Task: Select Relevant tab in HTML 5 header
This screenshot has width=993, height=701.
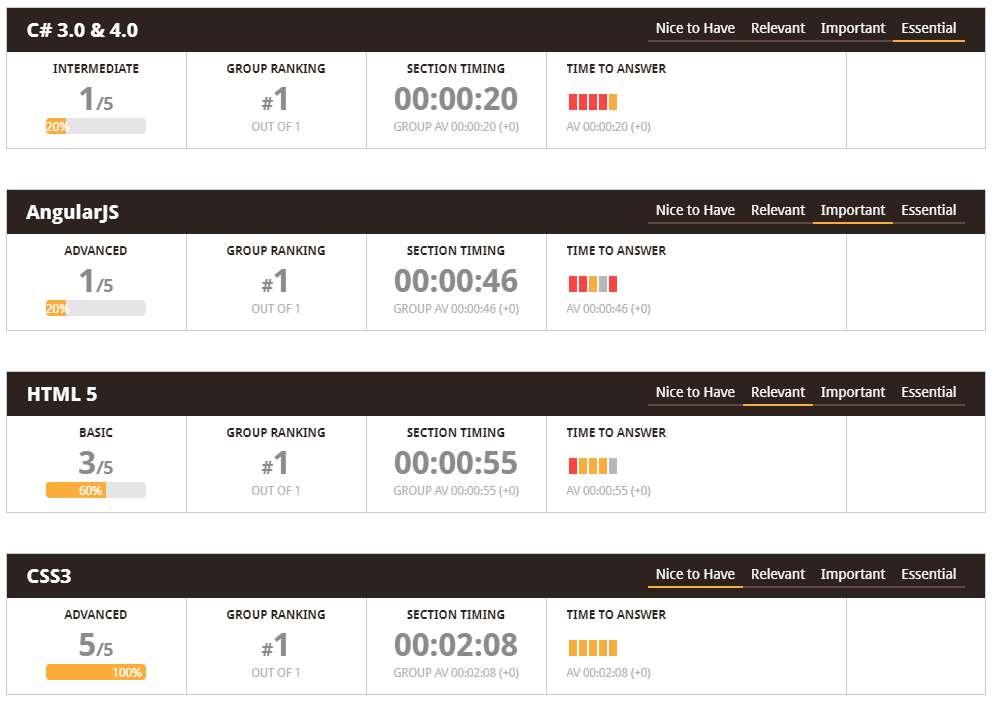Action: [x=778, y=393]
